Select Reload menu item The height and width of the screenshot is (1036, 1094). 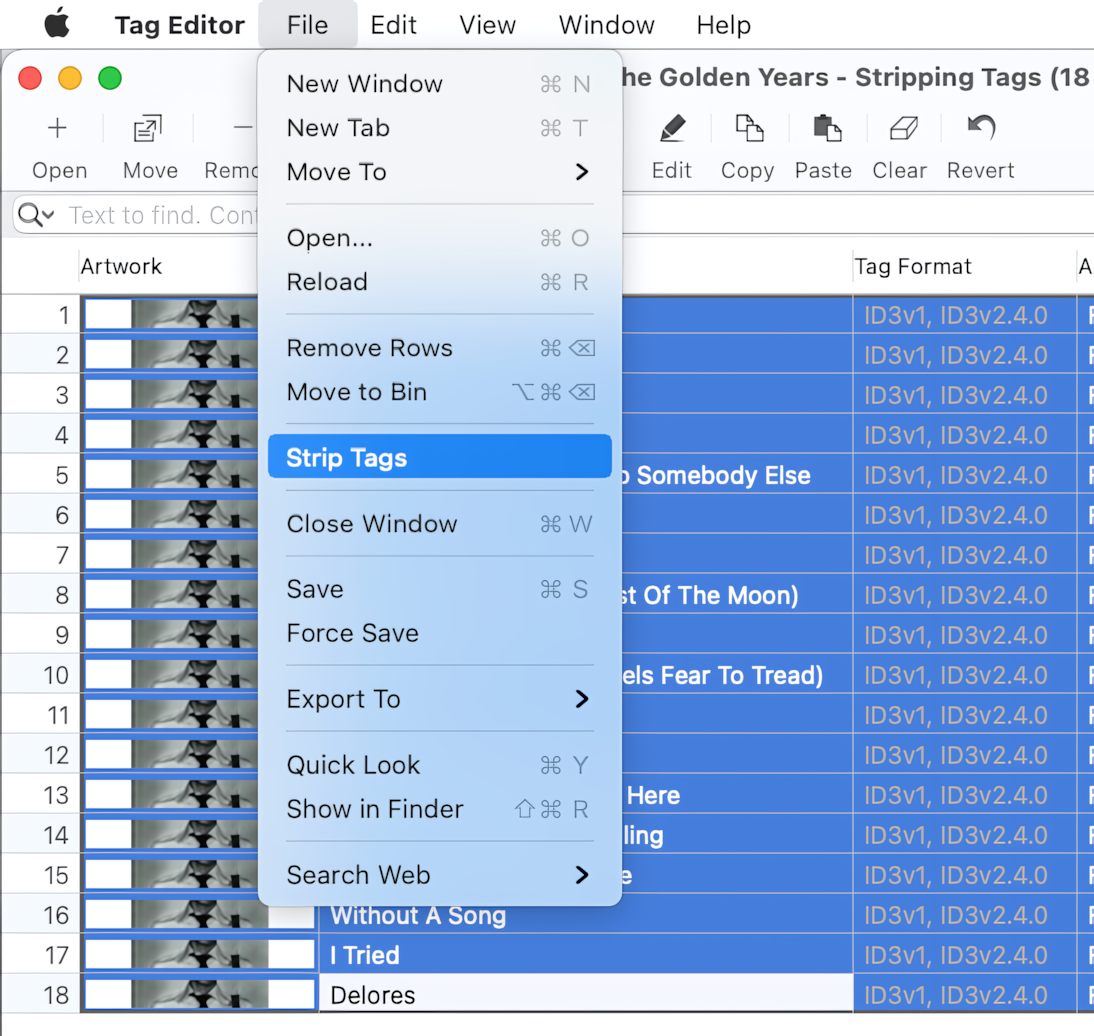pos(440,282)
